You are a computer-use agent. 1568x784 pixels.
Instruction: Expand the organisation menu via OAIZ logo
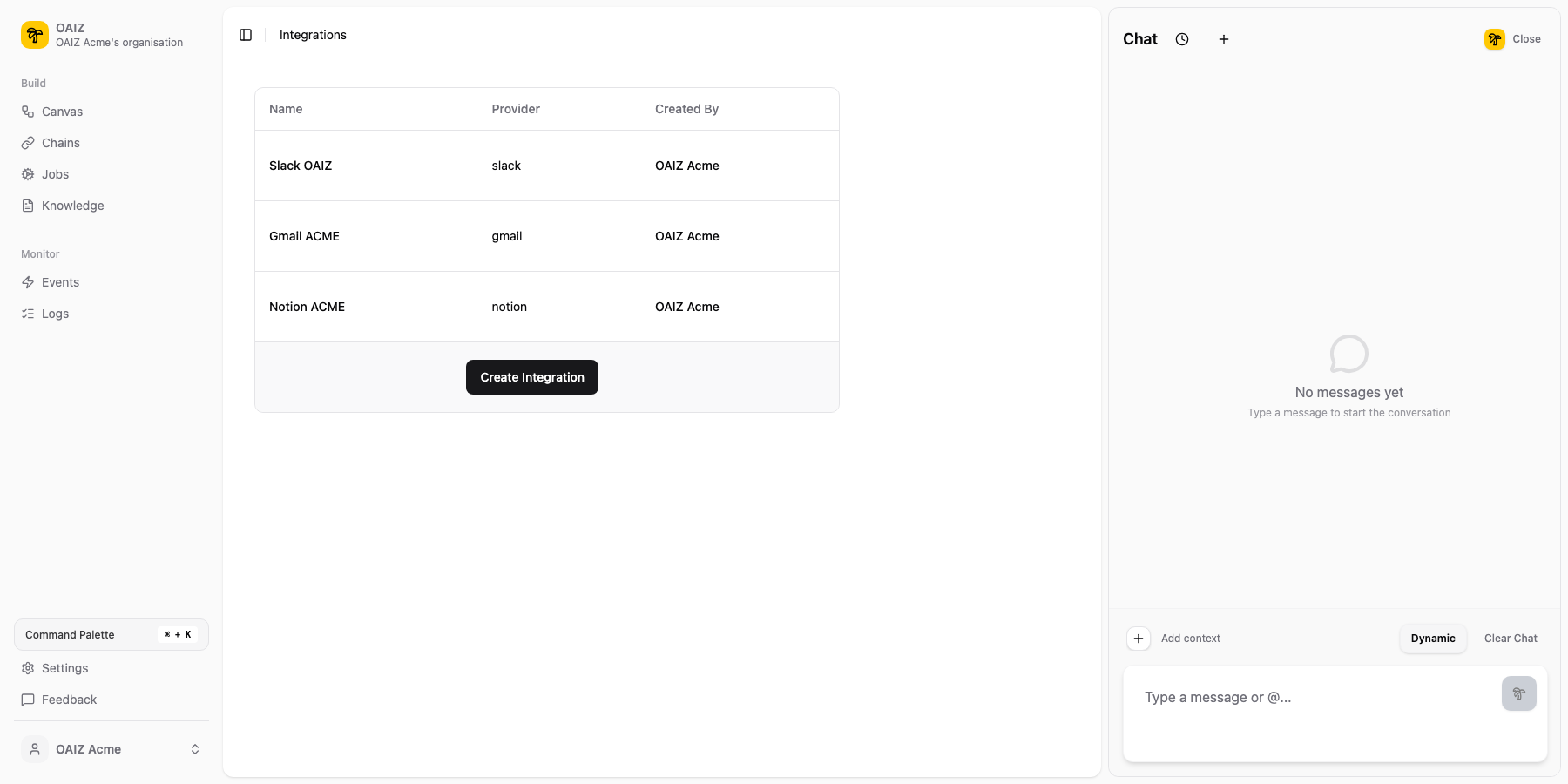click(34, 35)
